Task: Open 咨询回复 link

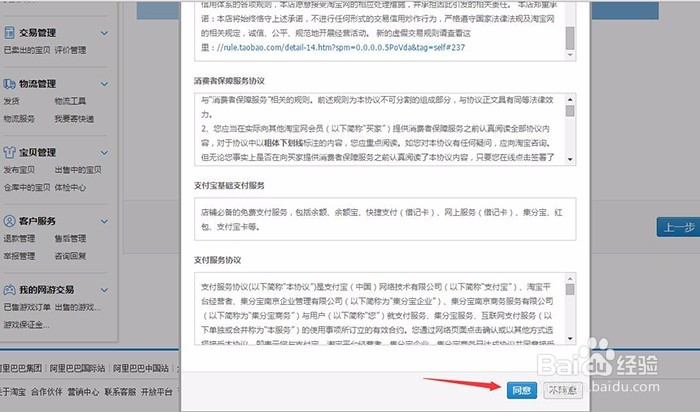Action: [x=70, y=256]
